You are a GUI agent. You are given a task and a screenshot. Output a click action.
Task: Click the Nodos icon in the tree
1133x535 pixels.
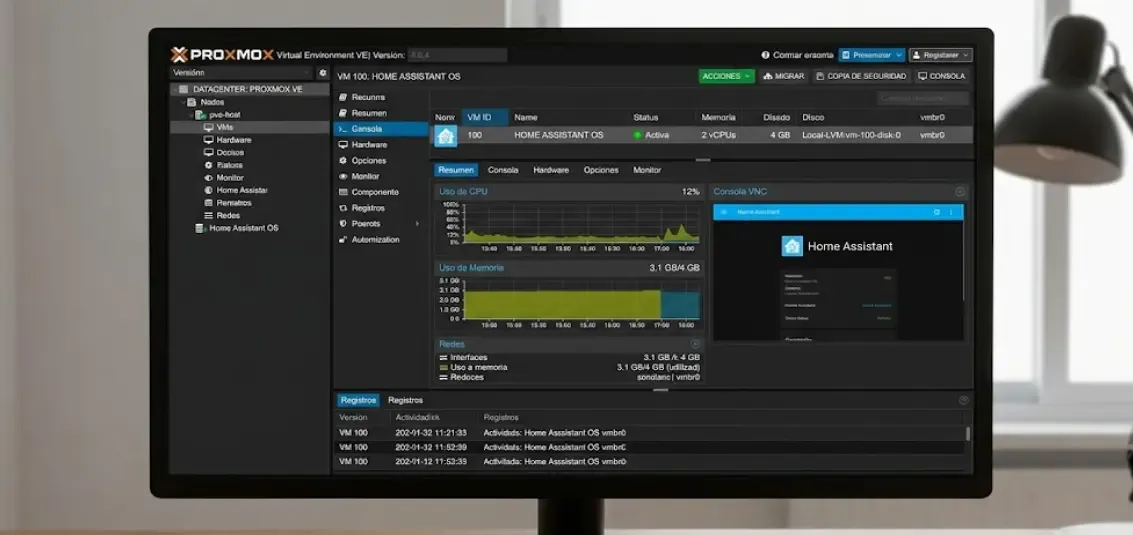click(191, 102)
